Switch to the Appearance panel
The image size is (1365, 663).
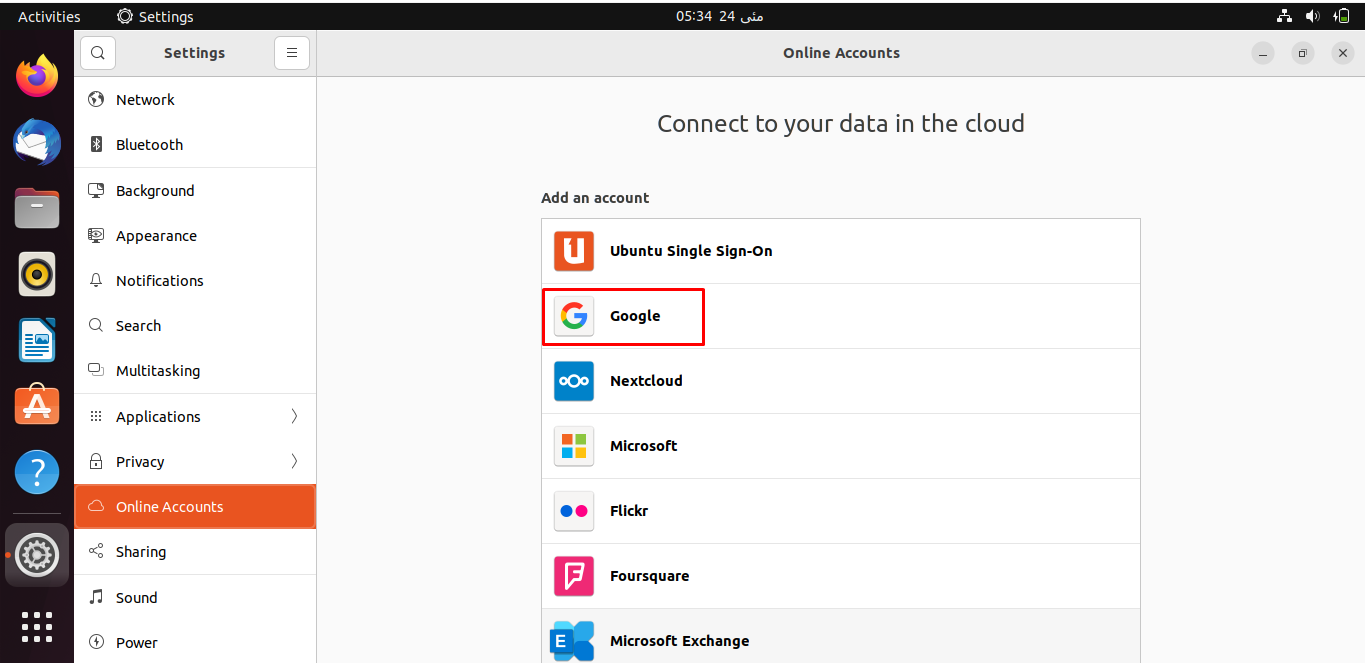tap(195, 236)
